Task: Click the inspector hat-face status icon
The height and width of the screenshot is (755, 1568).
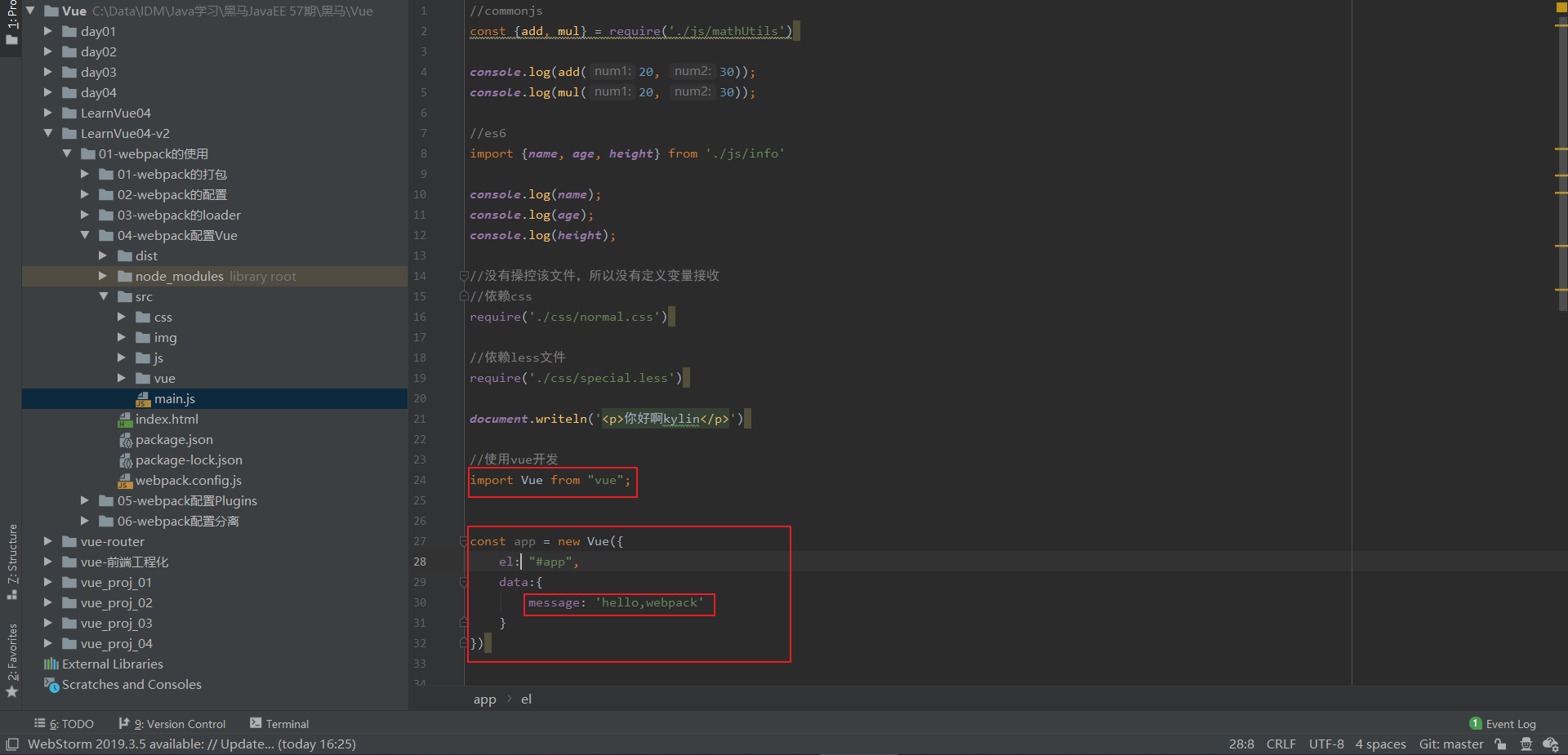Action: [1526, 744]
